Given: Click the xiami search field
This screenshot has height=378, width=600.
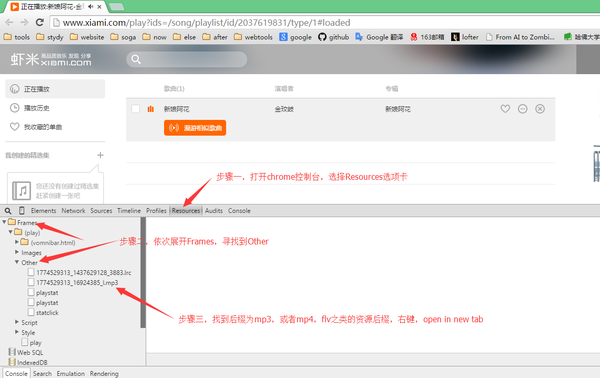Looking at the screenshot, I should coord(187,59).
